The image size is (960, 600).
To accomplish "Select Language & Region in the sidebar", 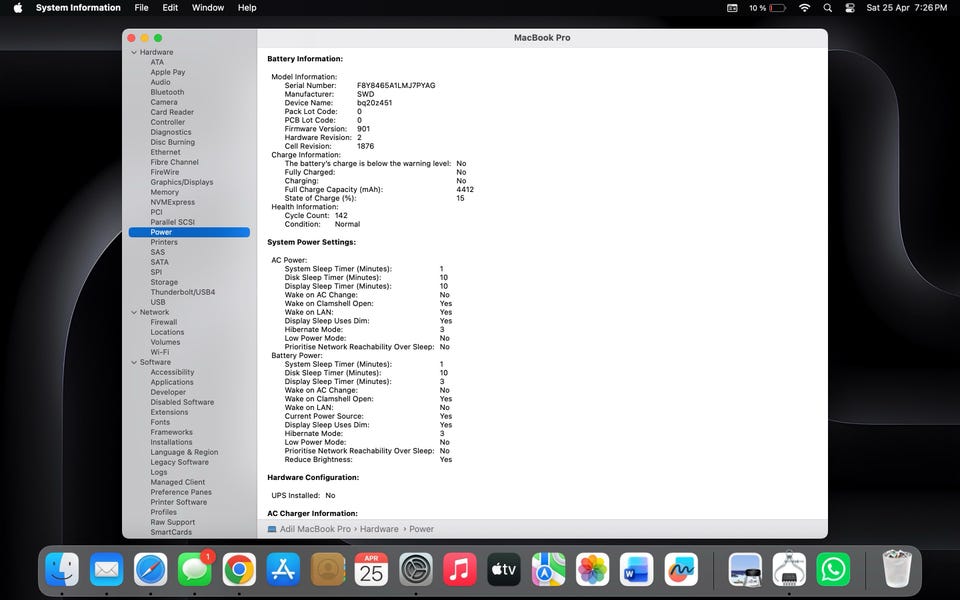I will click(x=184, y=452).
